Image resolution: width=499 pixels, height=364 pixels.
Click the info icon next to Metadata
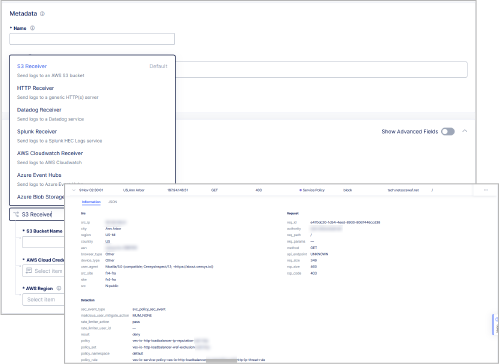42,14
